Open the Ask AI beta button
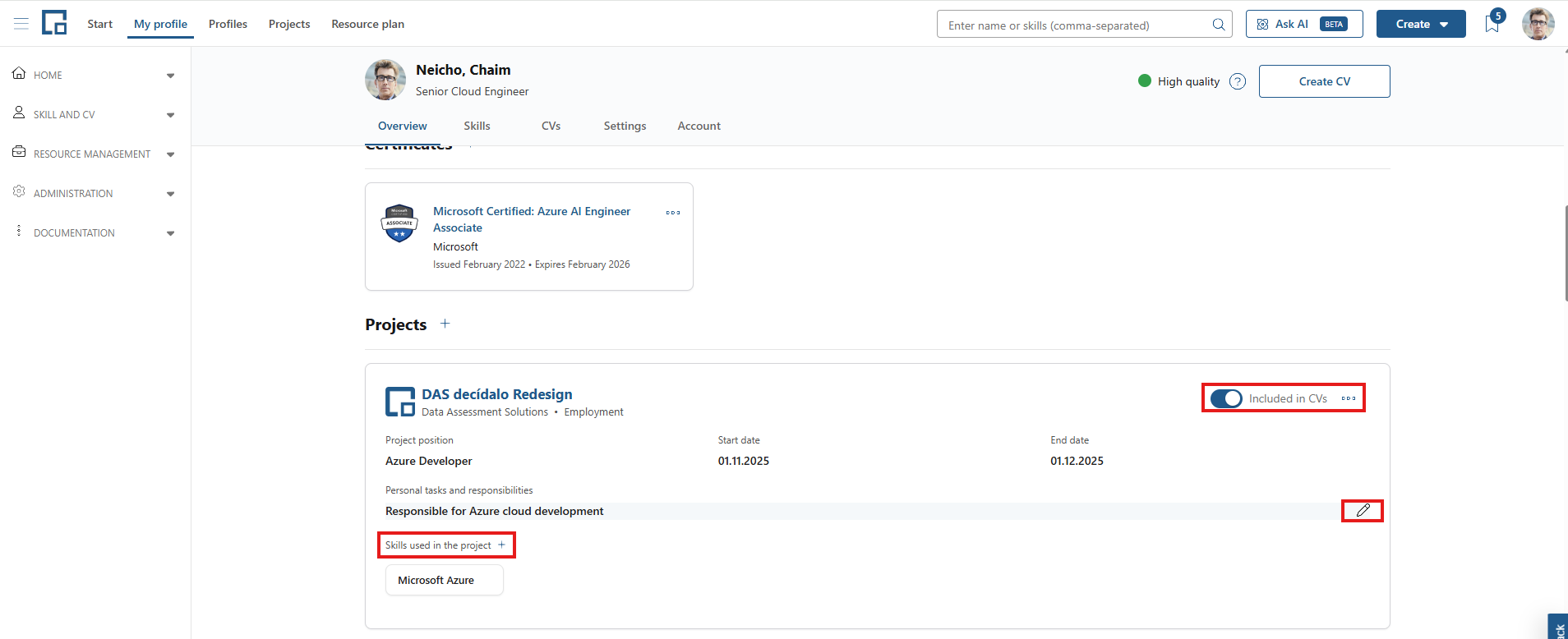Image resolution: width=1568 pixels, height=639 pixels. click(1304, 24)
